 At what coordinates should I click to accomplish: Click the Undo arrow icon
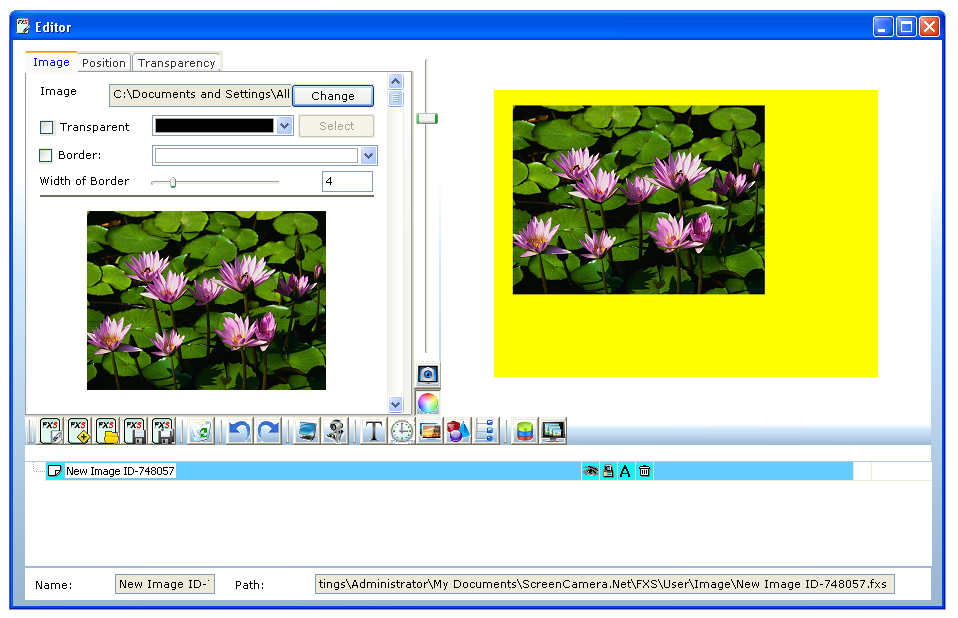click(x=237, y=431)
